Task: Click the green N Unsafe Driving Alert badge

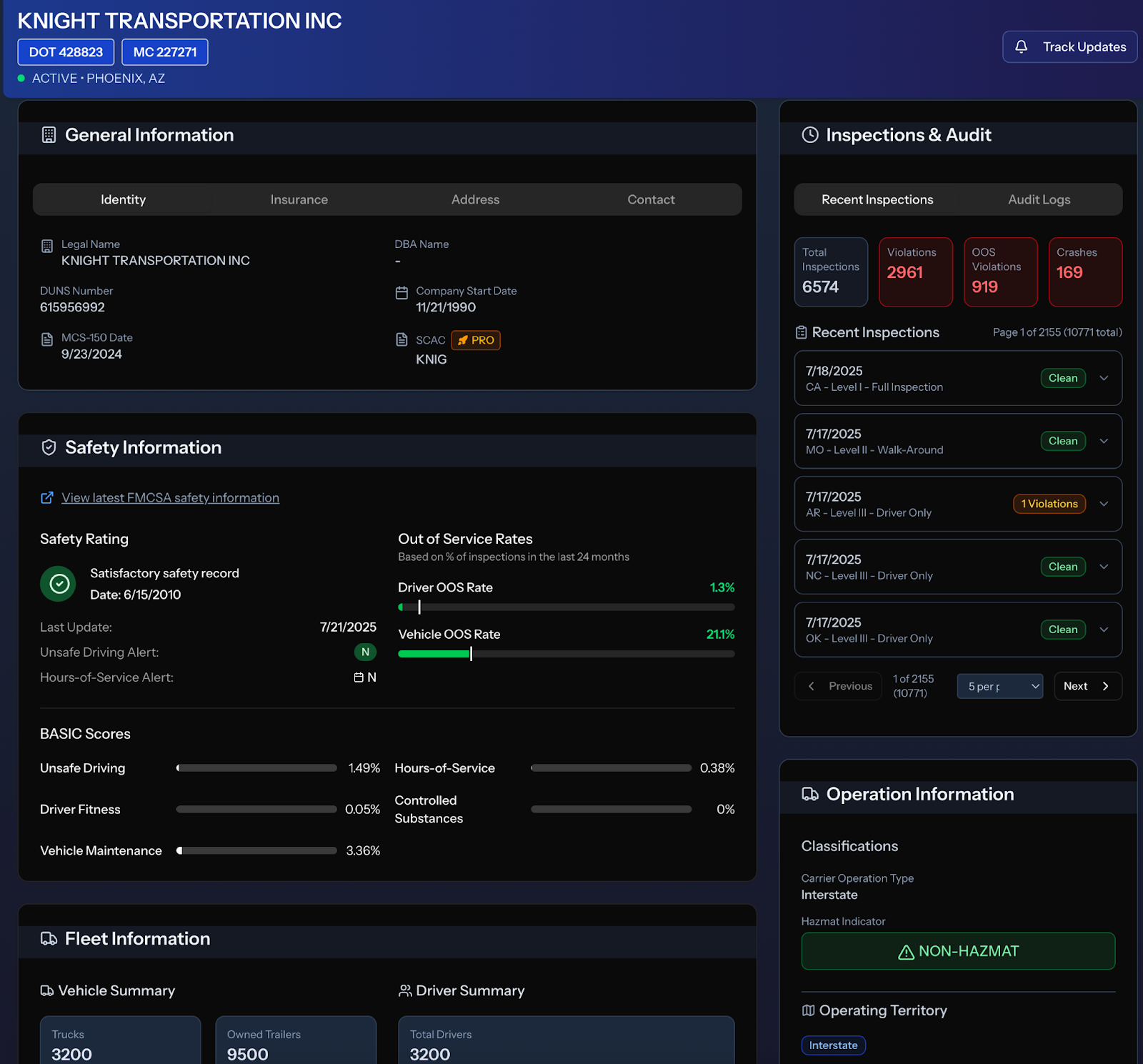Action: click(x=365, y=652)
